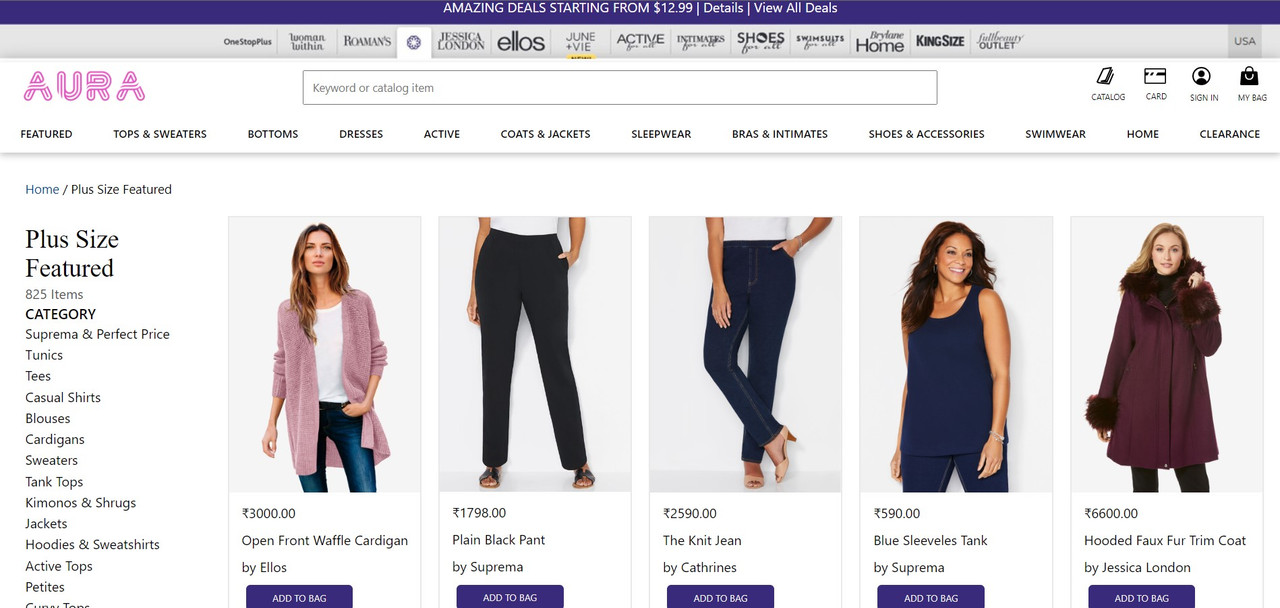Select Blouses category

pyautogui.click(x=48, y=418)
